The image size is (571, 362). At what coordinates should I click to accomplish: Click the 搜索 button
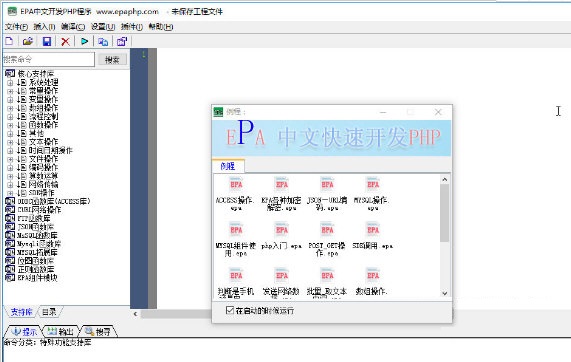[x=112, y=59]
